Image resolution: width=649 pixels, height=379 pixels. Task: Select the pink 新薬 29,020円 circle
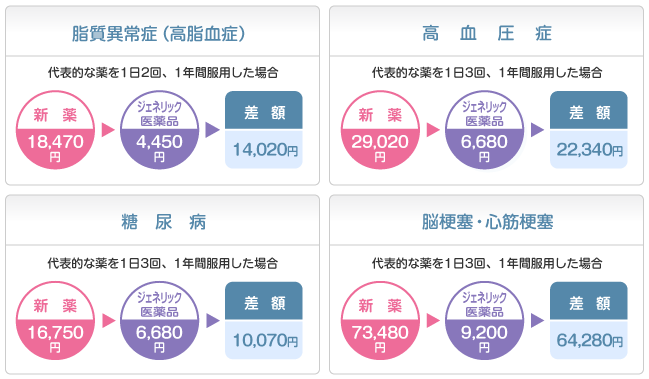point(380,130)
